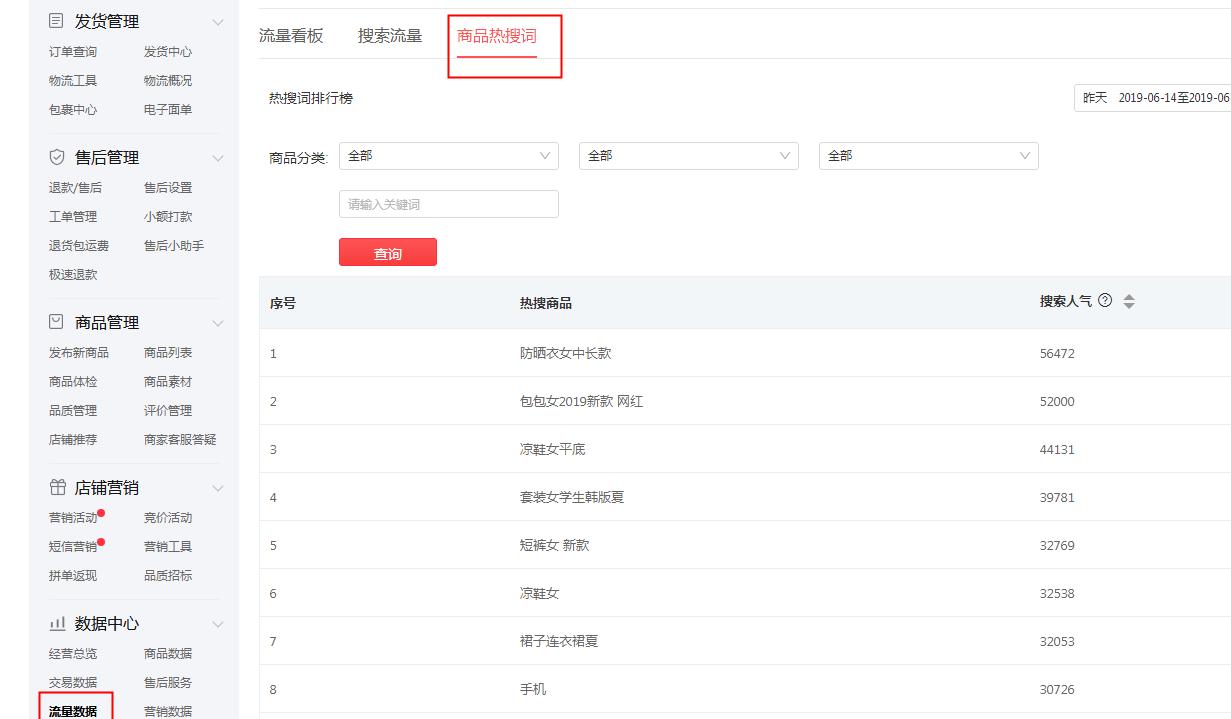Collapse the 数据中心 section chevron

(218, 622)
